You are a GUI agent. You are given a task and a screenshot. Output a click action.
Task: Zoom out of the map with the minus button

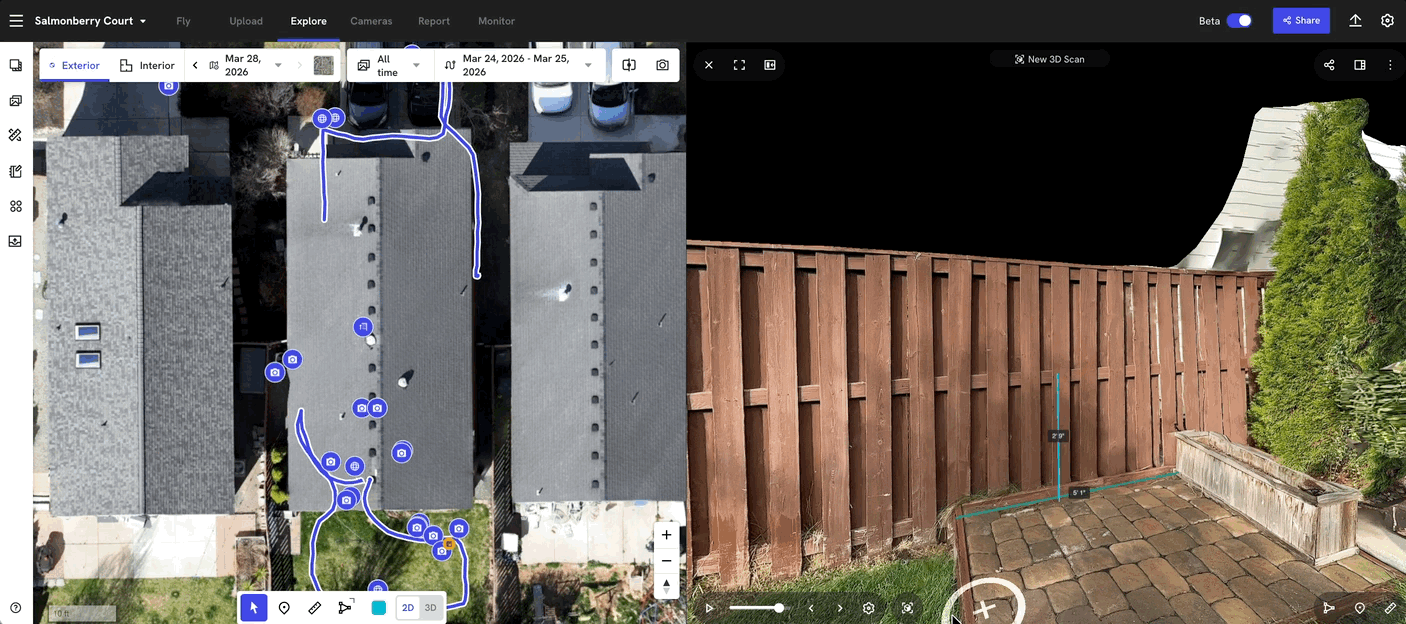click(x=666, y=560)
